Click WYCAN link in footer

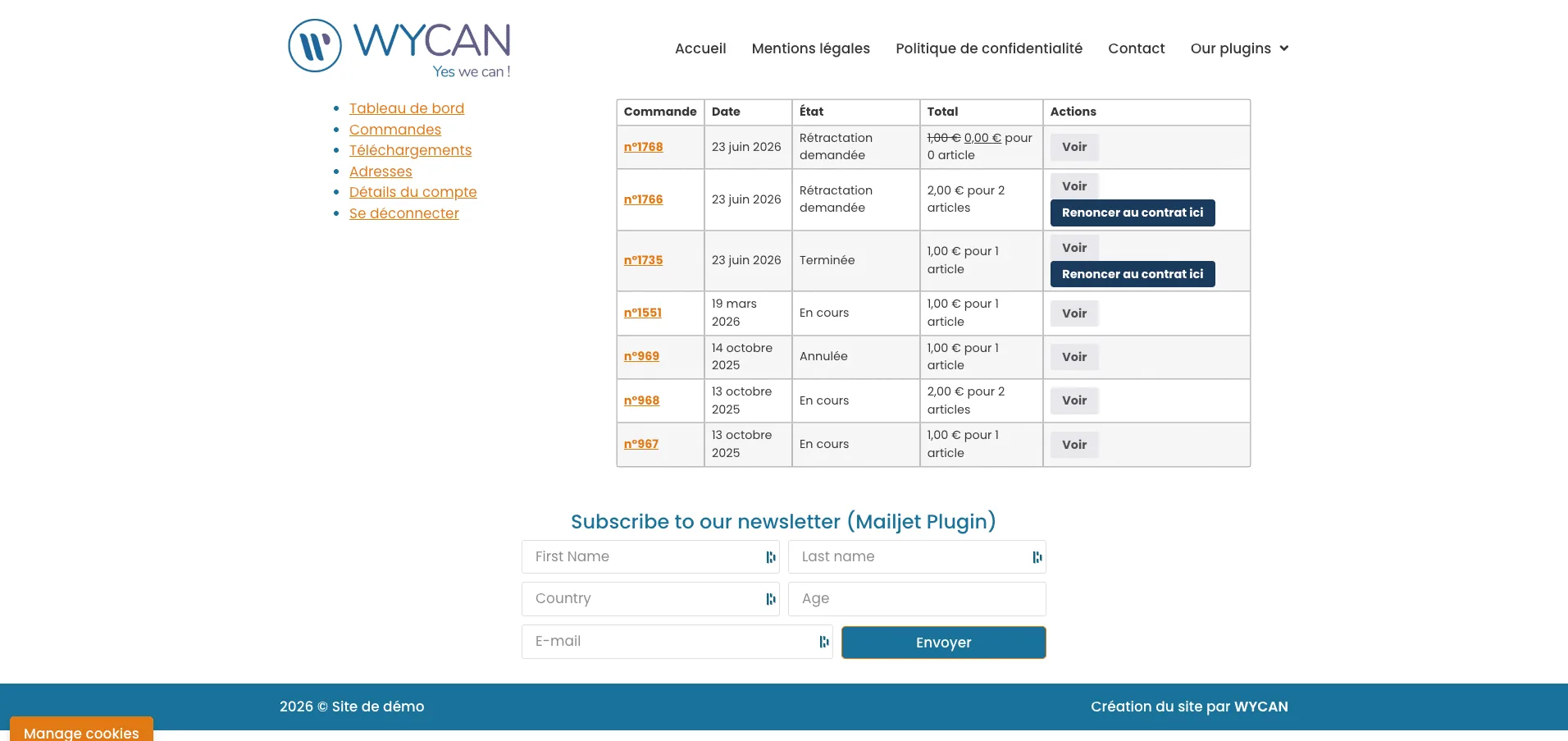pos(1261,707)
